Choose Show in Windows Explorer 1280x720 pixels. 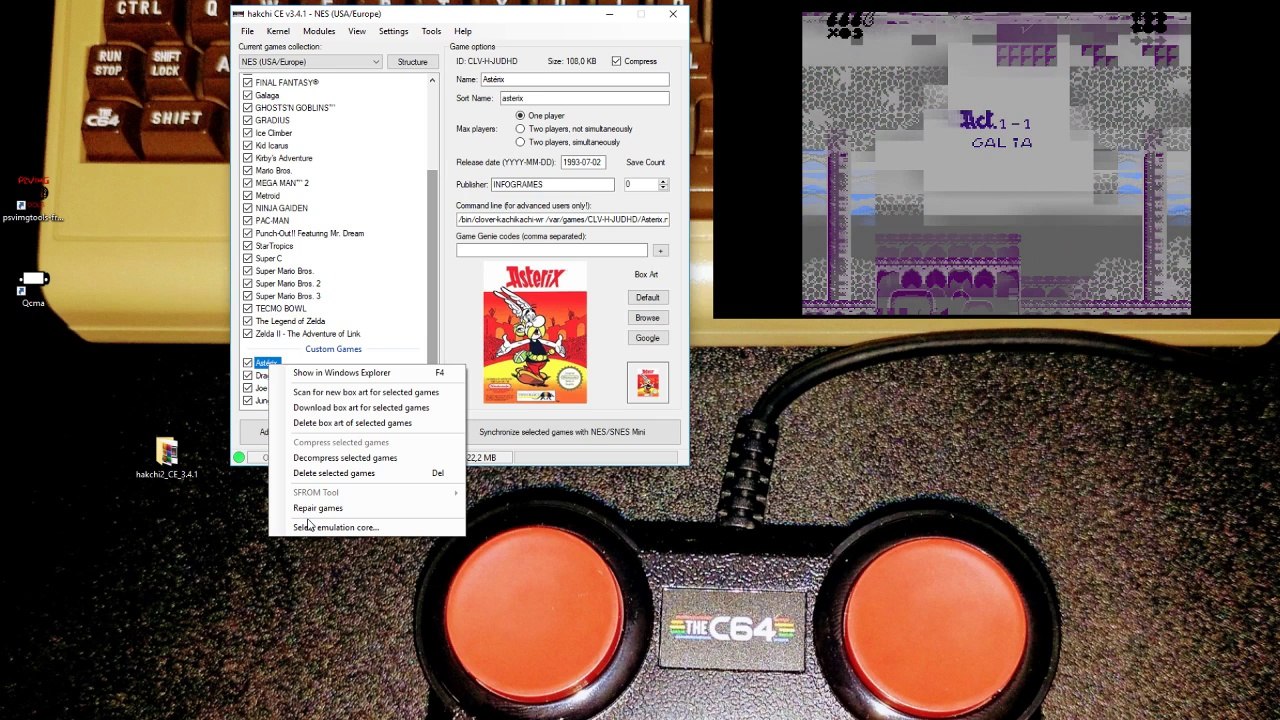point(367,373)
